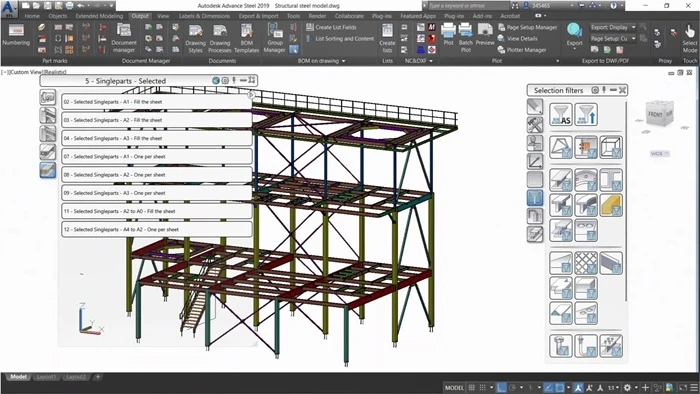
Task: Click the Undo arrow in the quick access toolbar
Action: 81,6
